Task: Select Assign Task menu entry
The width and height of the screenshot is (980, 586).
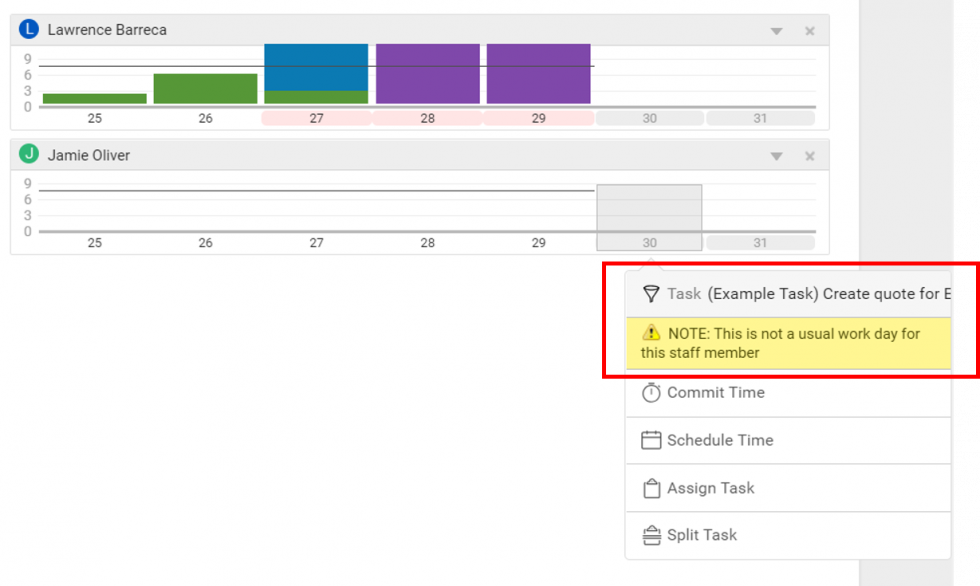Action: pyautogui.click(x=710, y=488)
